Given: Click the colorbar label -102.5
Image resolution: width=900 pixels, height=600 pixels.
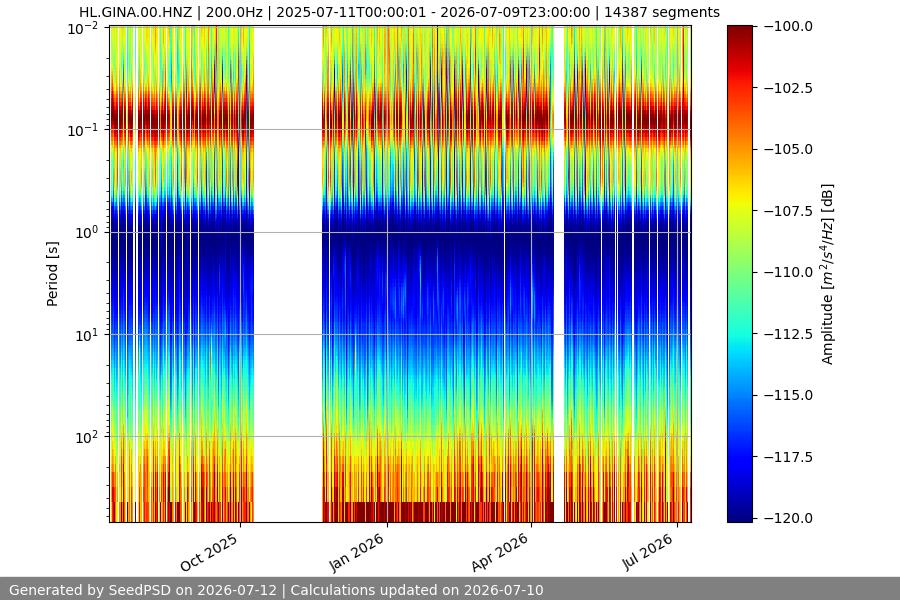Looking at the screenshot, I should tap(788, 88).
